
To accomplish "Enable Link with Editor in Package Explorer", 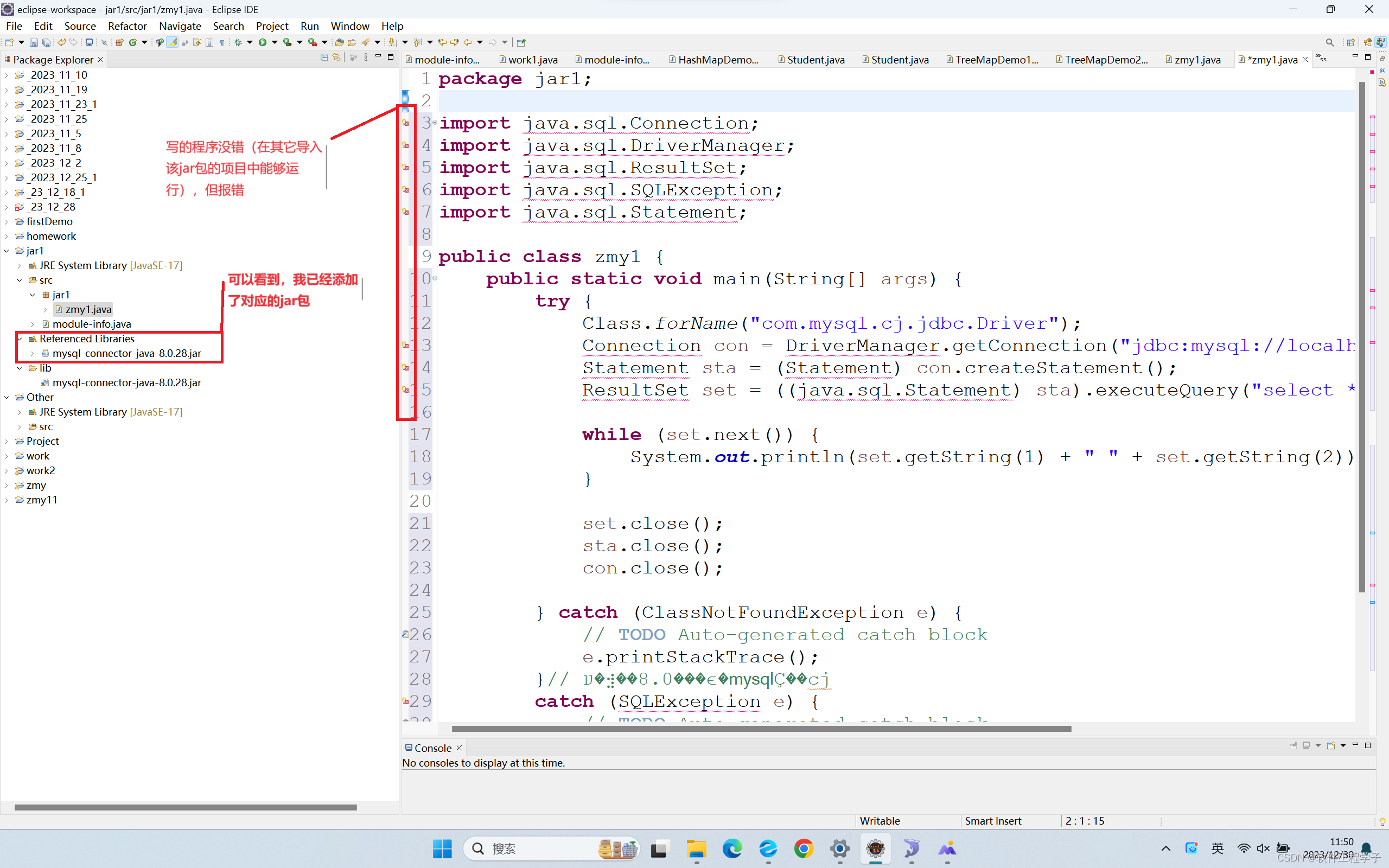I will 337,58.
